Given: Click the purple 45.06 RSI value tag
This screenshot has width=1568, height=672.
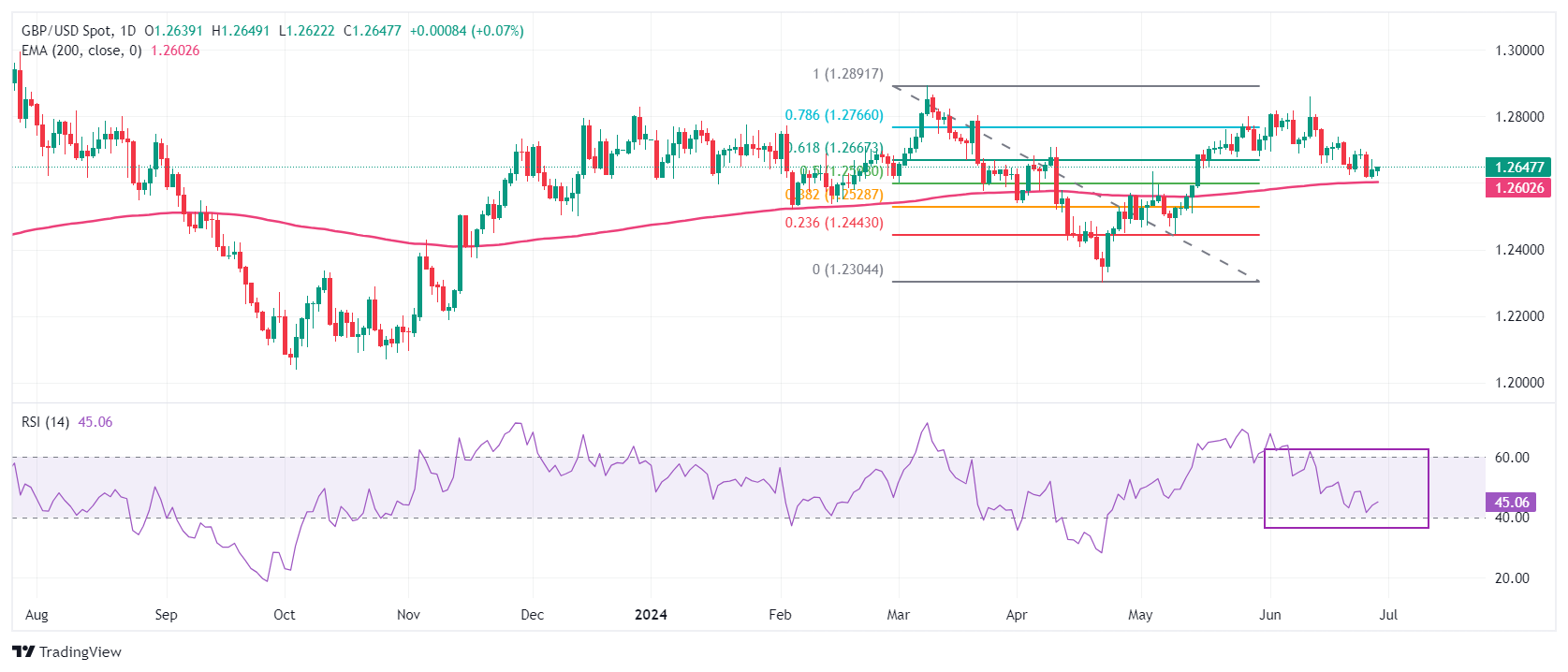Looking at the screenshot, I should [1511, 503].
